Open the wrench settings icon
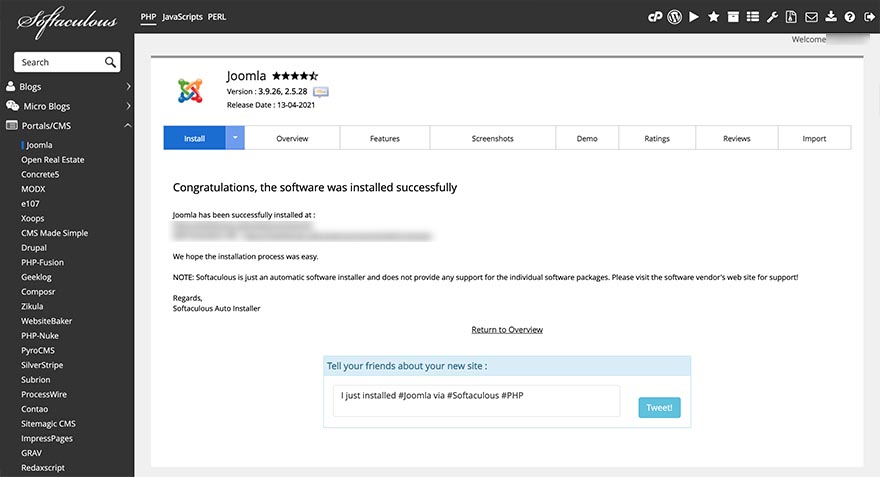Viewport: 880px width, 477px height. pyautogui.click(x=772, y=17)
